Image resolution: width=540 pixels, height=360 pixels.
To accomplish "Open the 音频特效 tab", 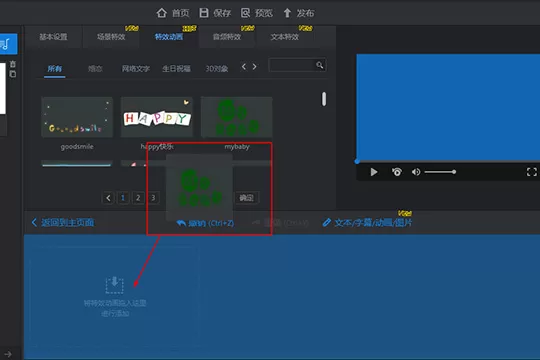I will 227,37.
